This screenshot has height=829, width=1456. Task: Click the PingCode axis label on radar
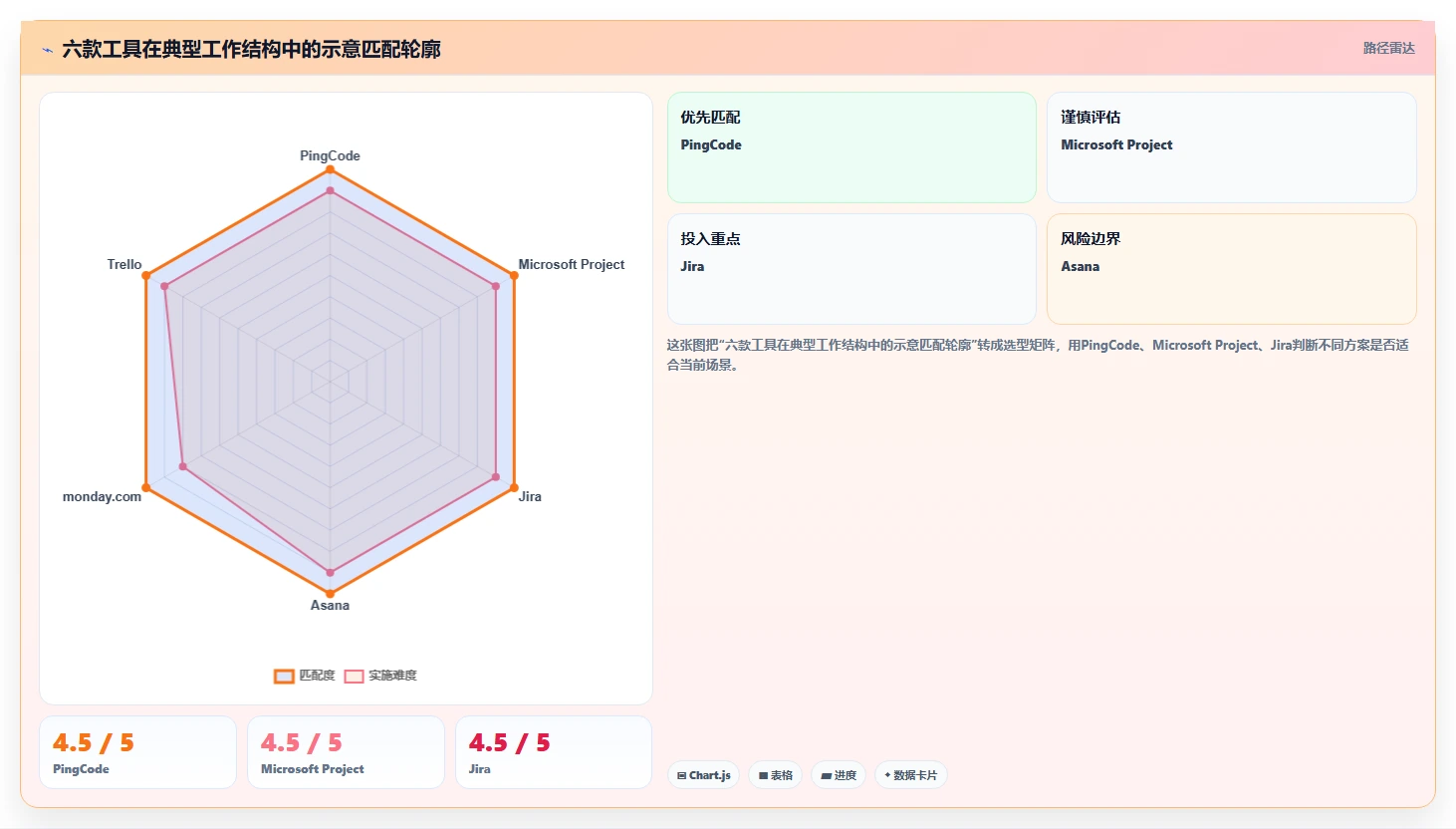coord(330,155)
